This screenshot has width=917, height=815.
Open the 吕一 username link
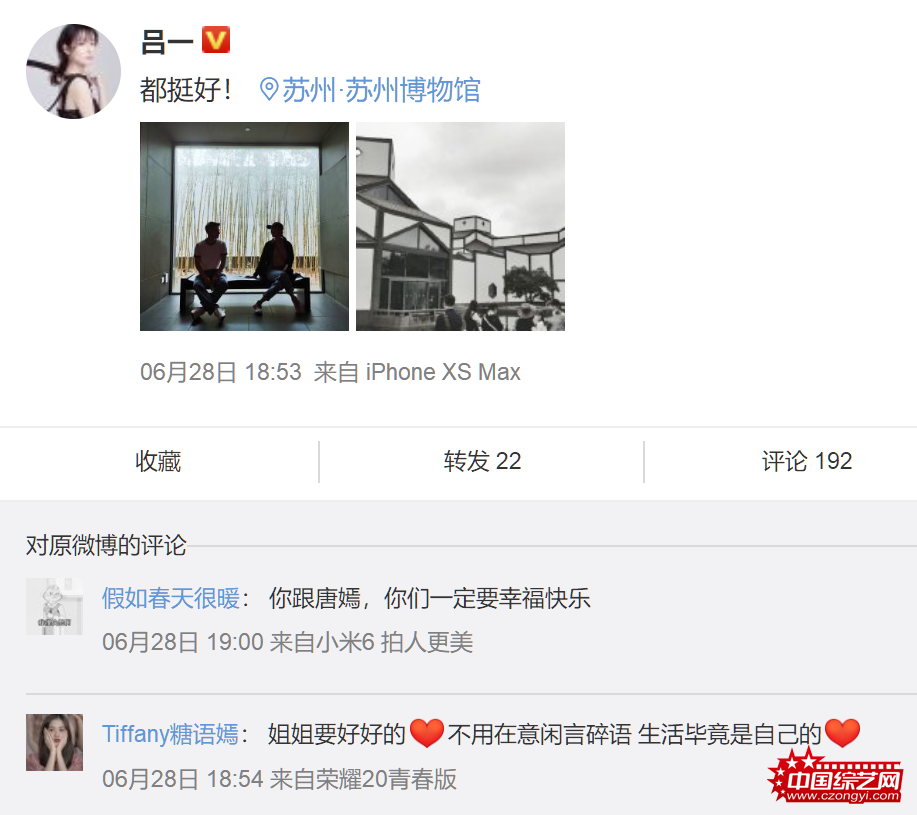click(x=167, y=42)
